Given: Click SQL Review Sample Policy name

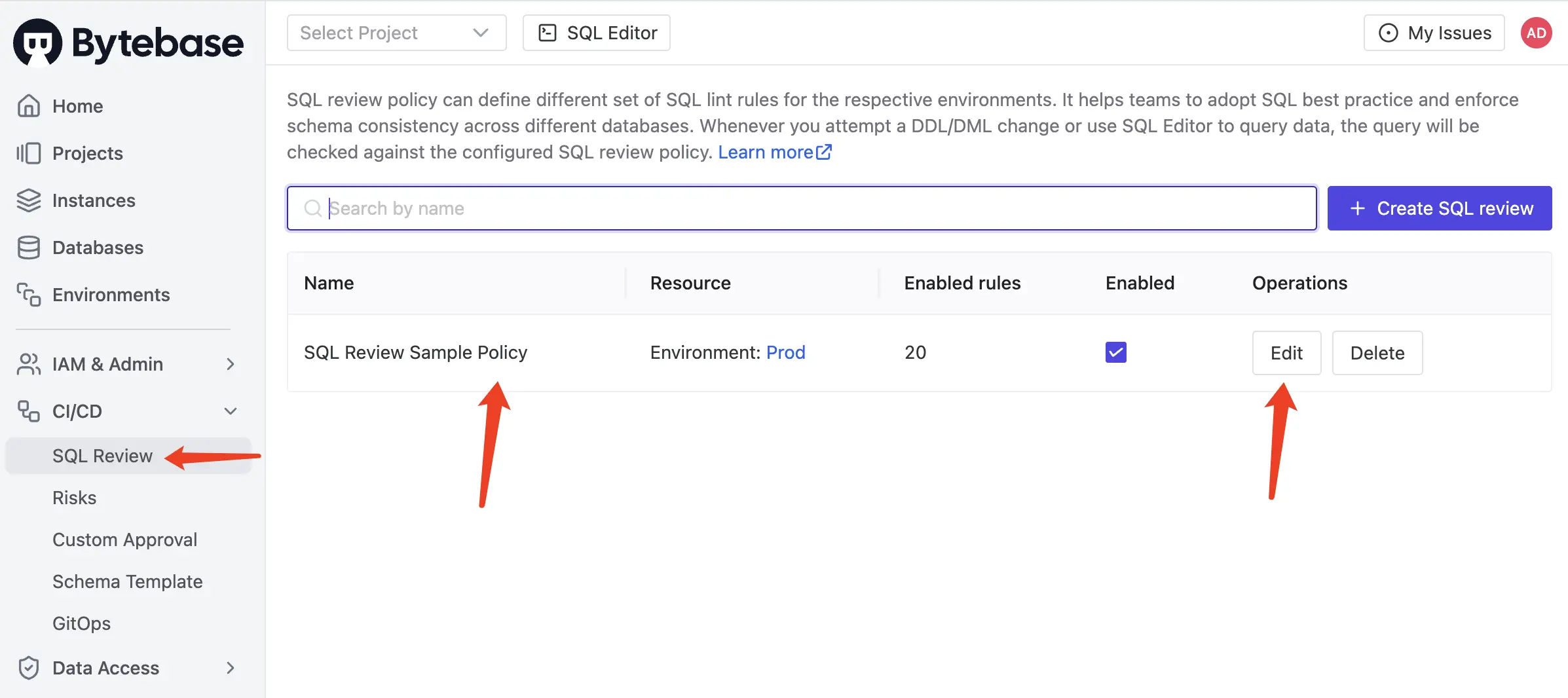Looking at the screenshot, I should [416, 352].
